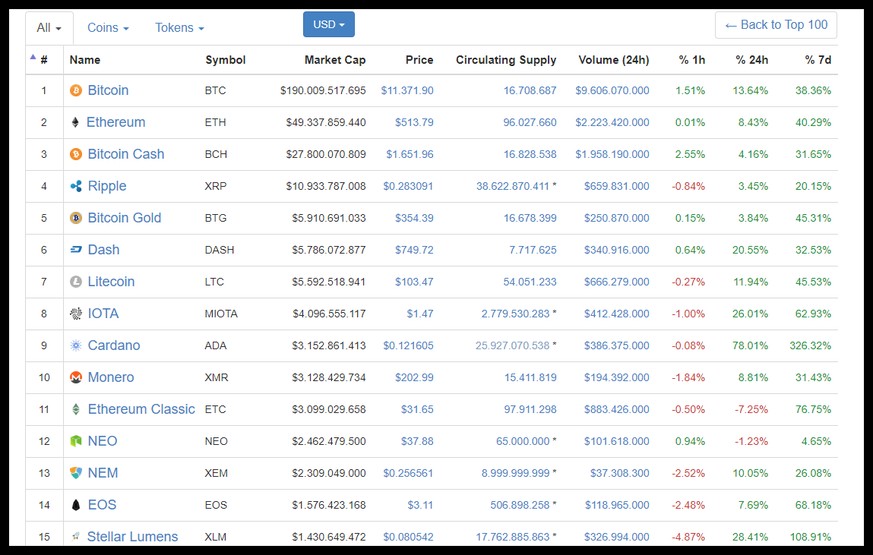This screenshot has width=873, height=555.
Task: Sort by % 24h column header
Action: click(x=752, y=60)
